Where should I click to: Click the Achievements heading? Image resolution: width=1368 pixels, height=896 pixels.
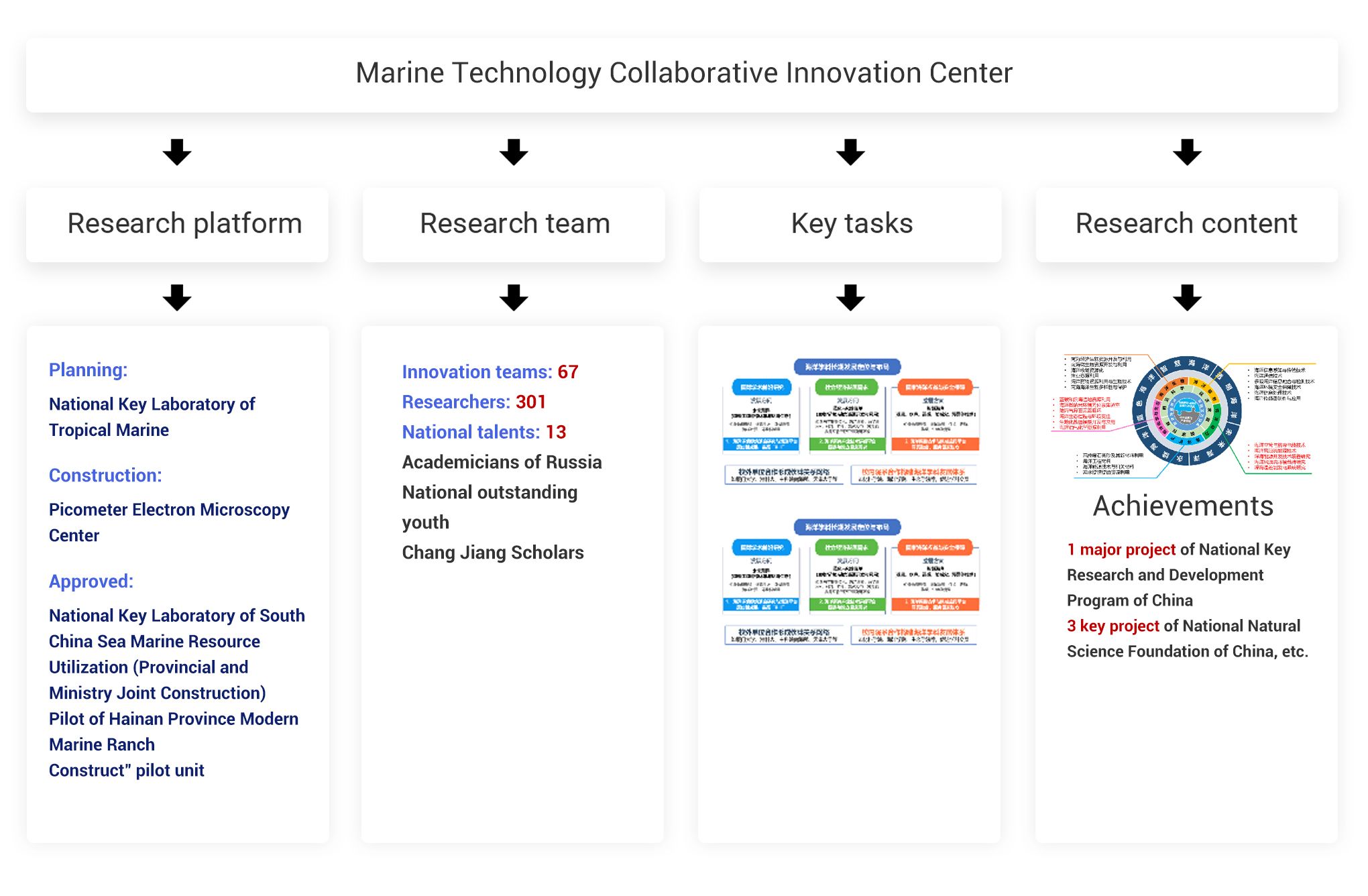1183,506
